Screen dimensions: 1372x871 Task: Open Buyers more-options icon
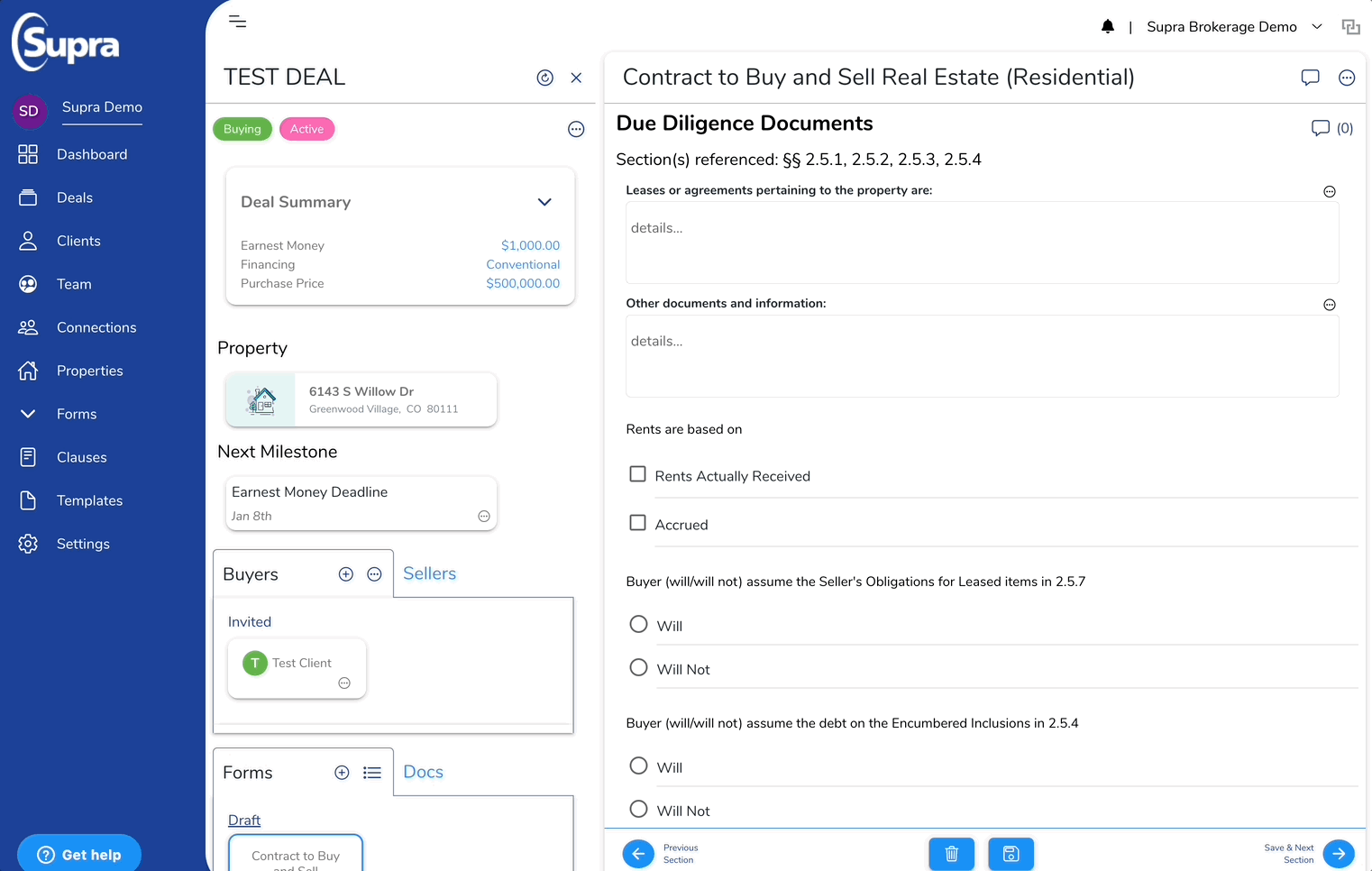(x=375, y=574)
